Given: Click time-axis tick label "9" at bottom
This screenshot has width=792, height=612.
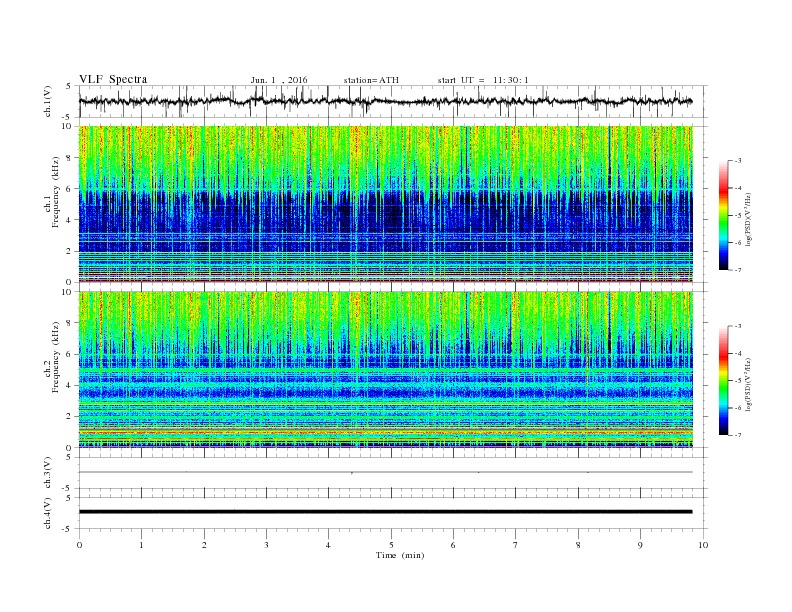Looking at the screenshot, I should pos(640,545).
